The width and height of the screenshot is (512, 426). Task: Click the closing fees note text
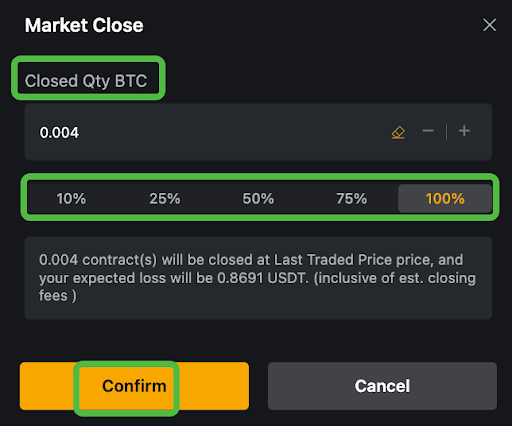pos(395,278)
